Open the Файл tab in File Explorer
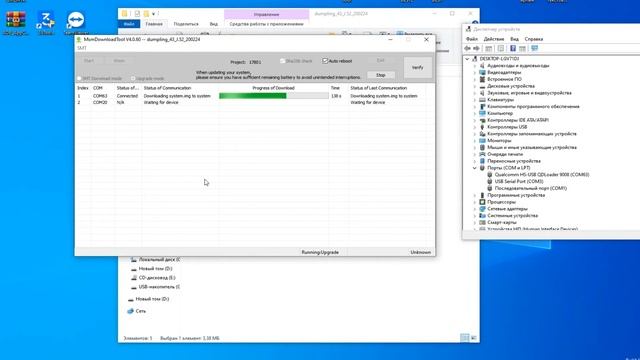The height and width of the screenshot is (360, 640). [129, 24]
